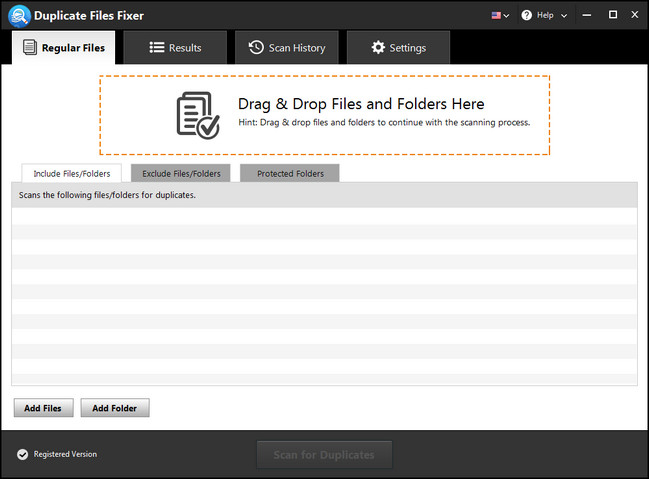Image resolution: width=649 pixels, height=479 pixels.
Task: Click the Help question mark icon
Action: point(529,15)
